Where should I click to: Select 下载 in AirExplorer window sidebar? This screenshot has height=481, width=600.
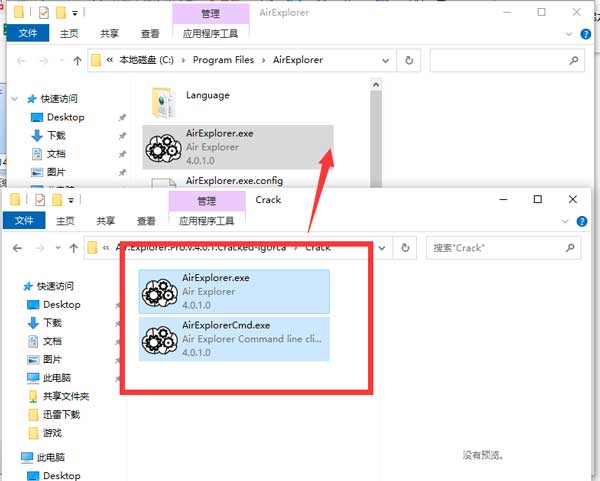[48, 135]
